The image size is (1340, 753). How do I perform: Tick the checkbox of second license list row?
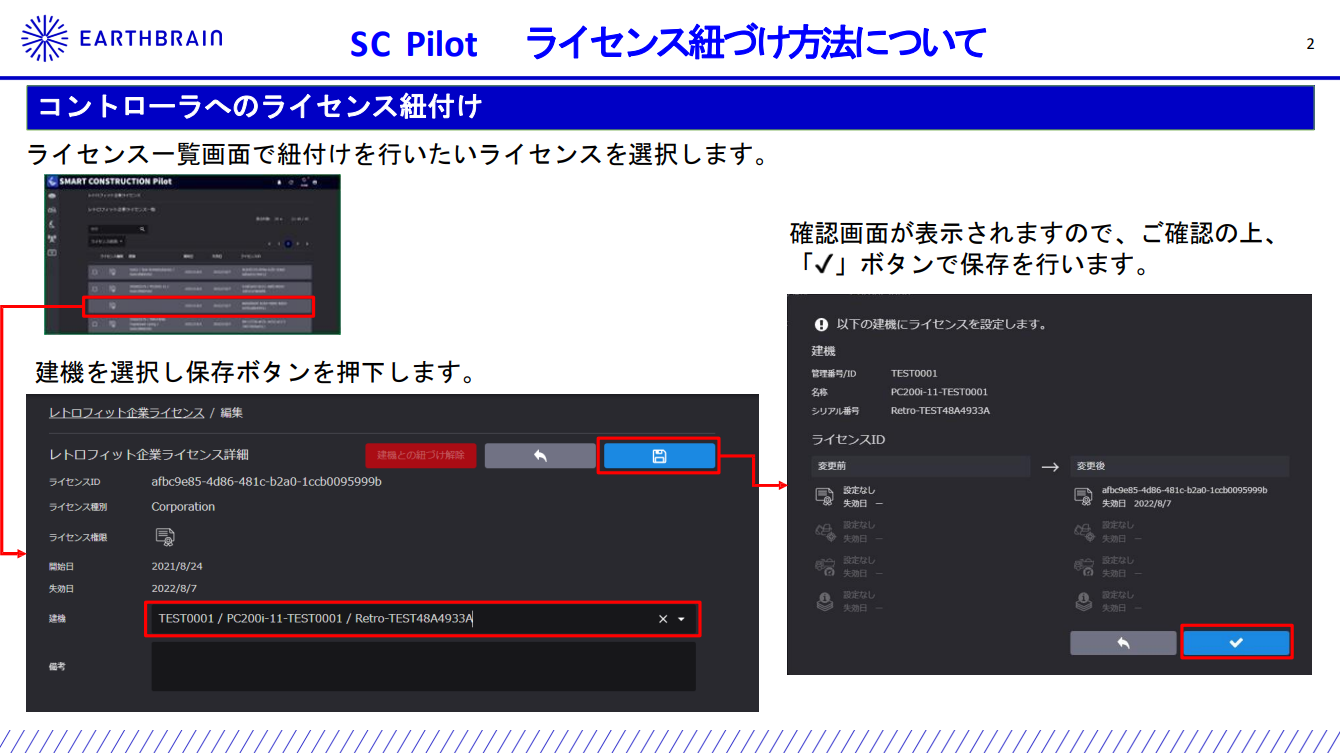95,289
